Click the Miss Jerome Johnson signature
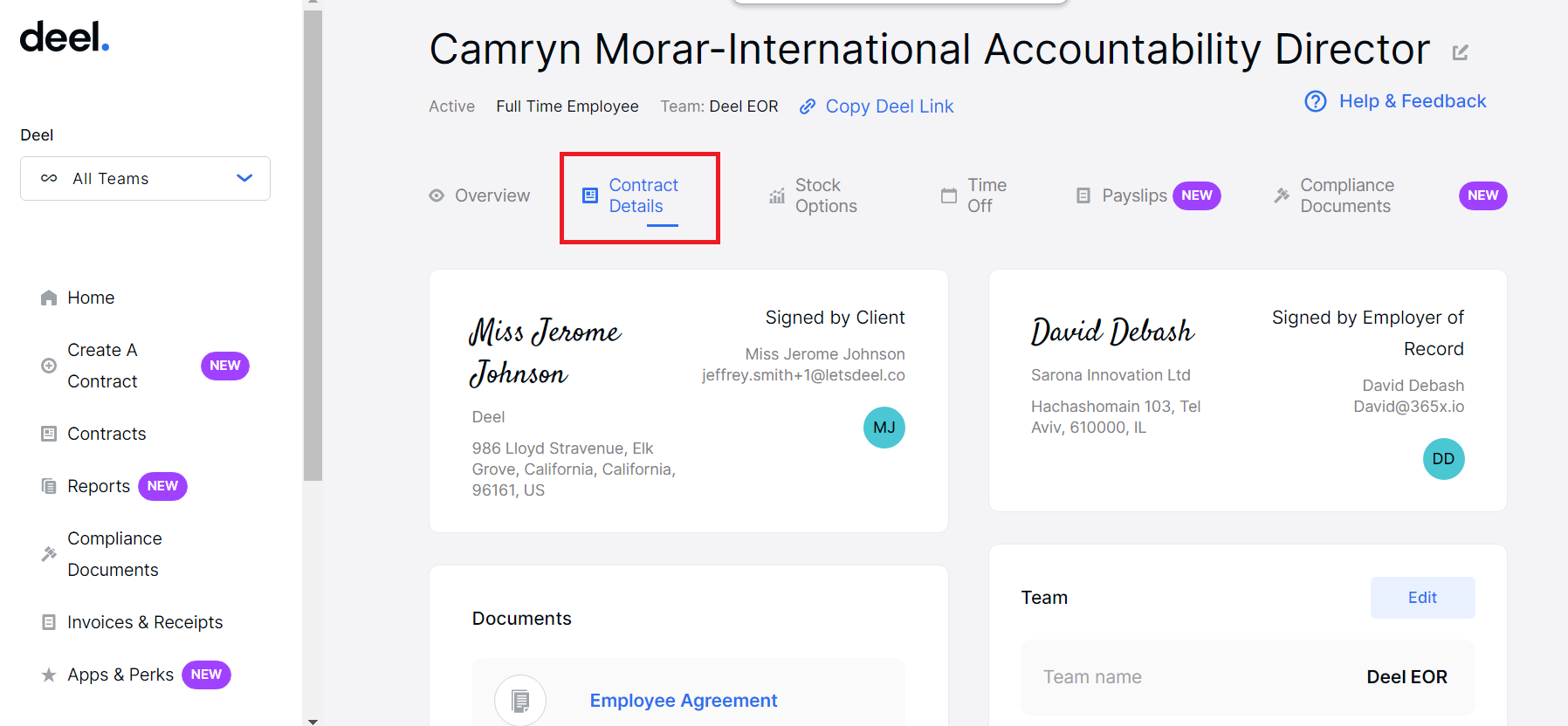The height and width of the screenshot is (726, 1568). coord(546,353)
